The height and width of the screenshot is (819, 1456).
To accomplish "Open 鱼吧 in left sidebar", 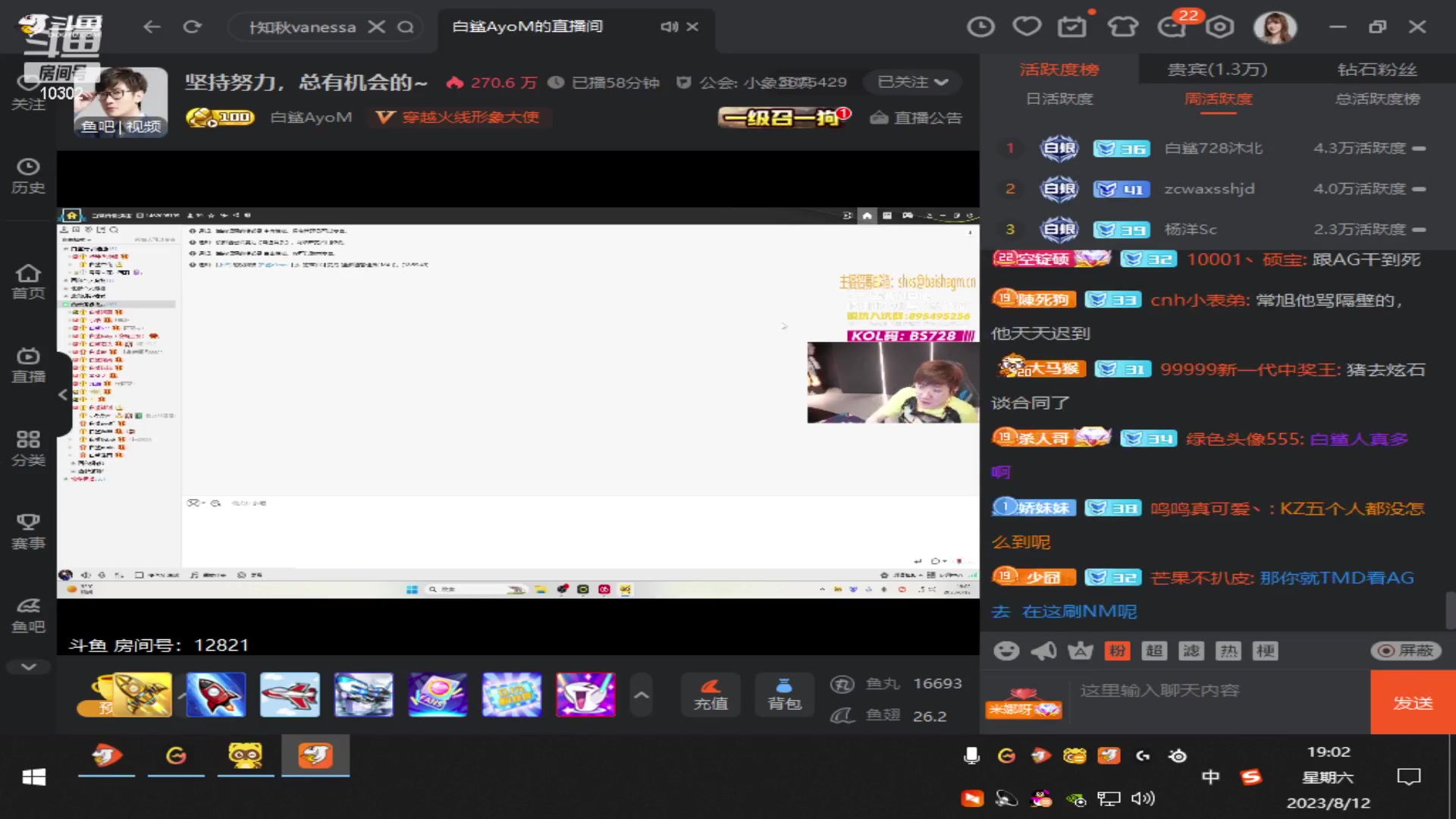I will pos(28,616).
